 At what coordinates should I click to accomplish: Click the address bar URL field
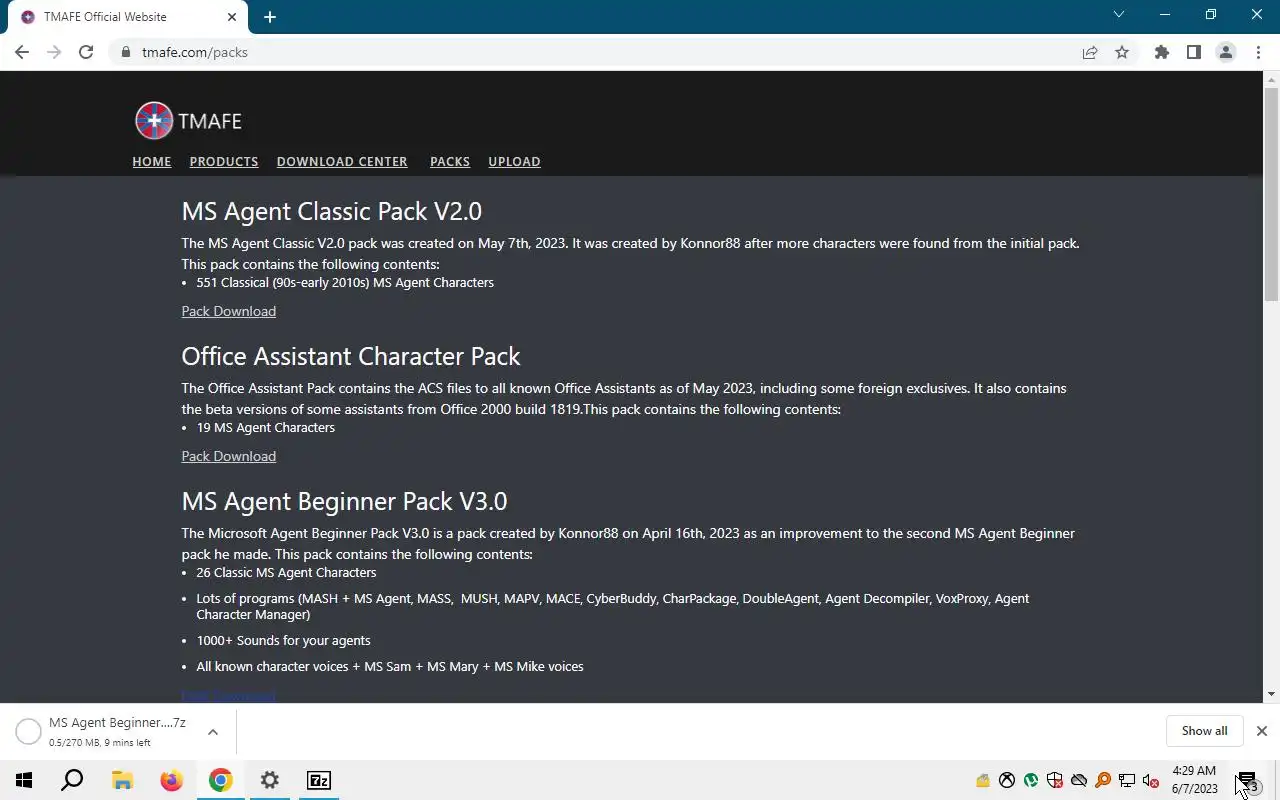coord(600,52)
